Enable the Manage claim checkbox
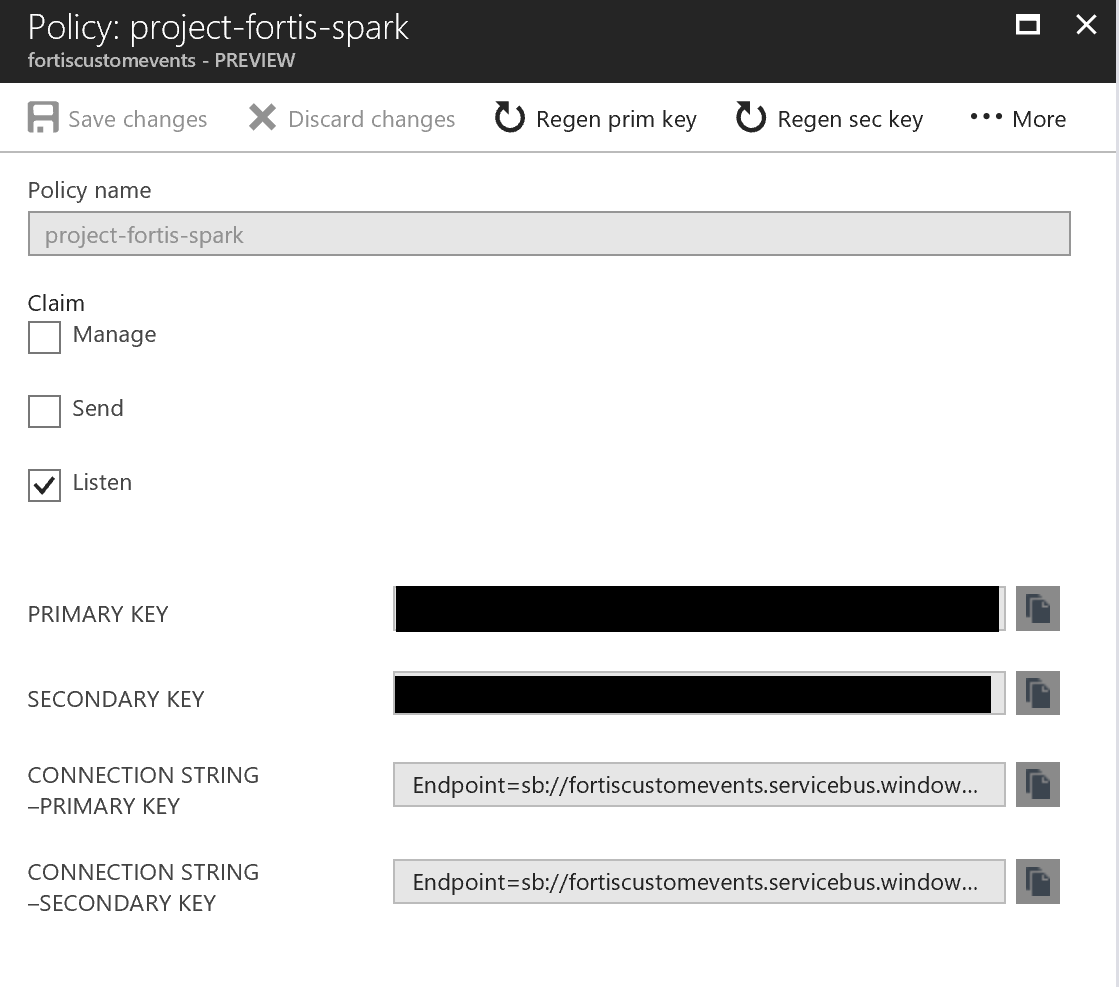 point(44,337)
